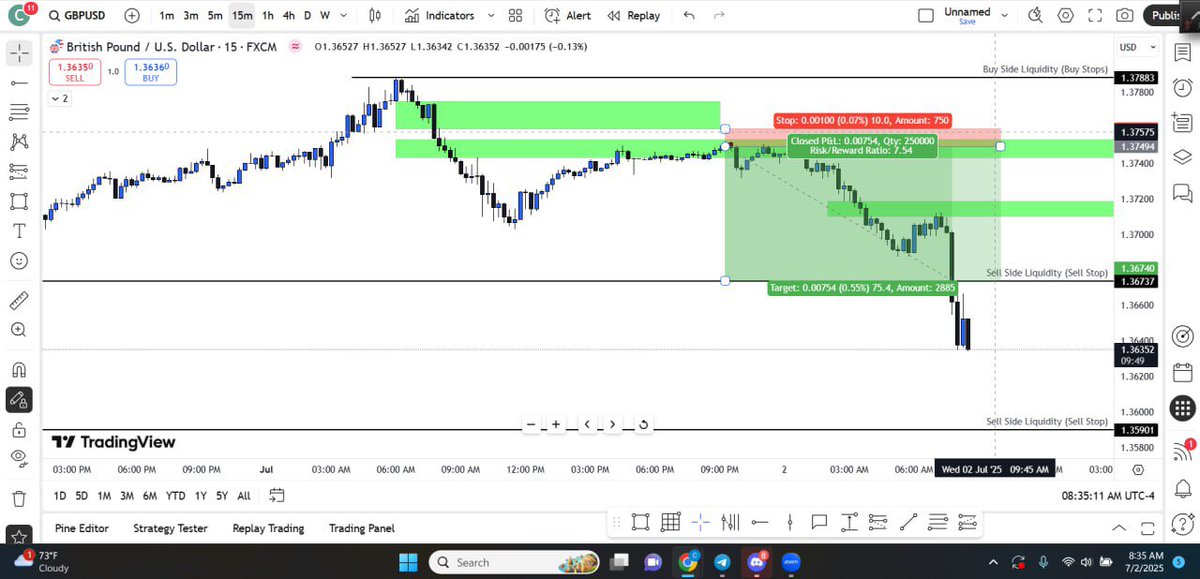
Task: Click the blue BUY price button
Action: pos(150,71)
